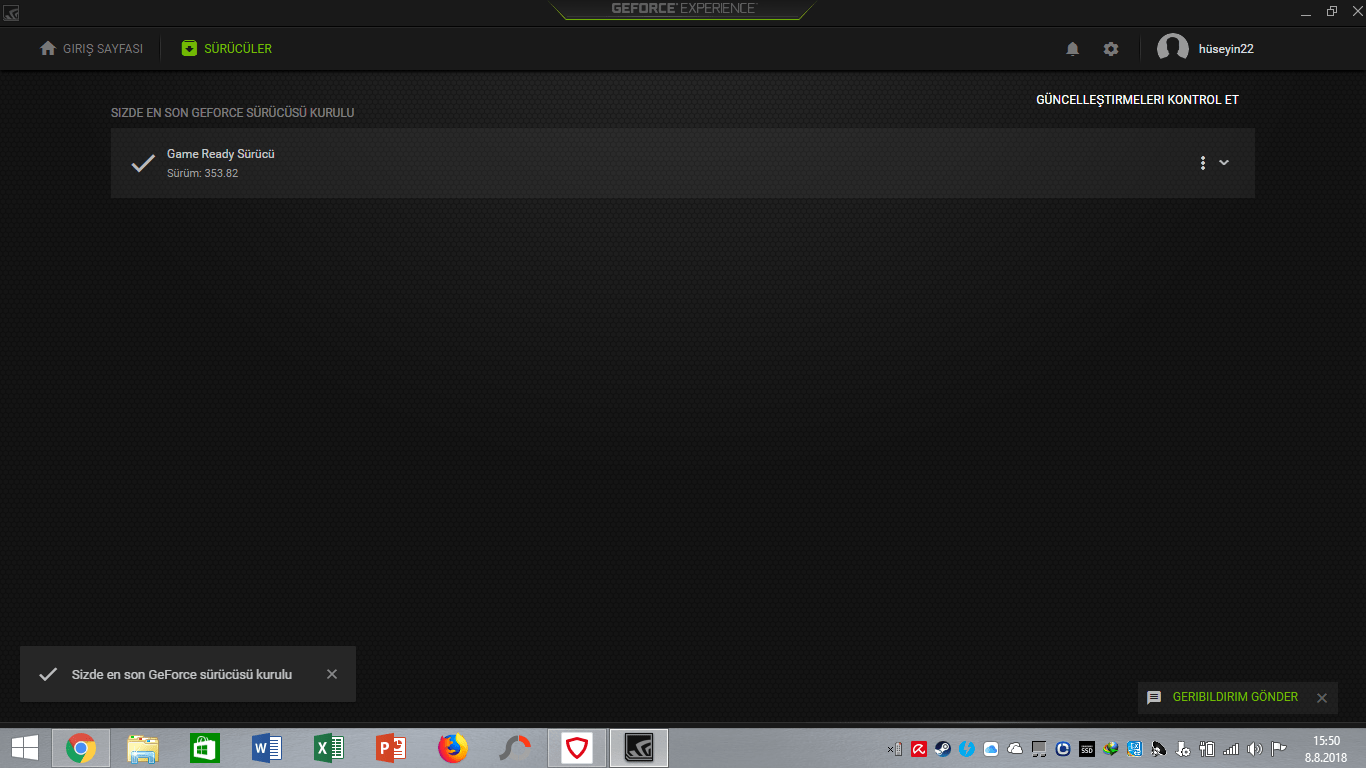The height and width of the screenshot is (768, 1366).
Task: Open the notifications bell
Action: 1073,48
